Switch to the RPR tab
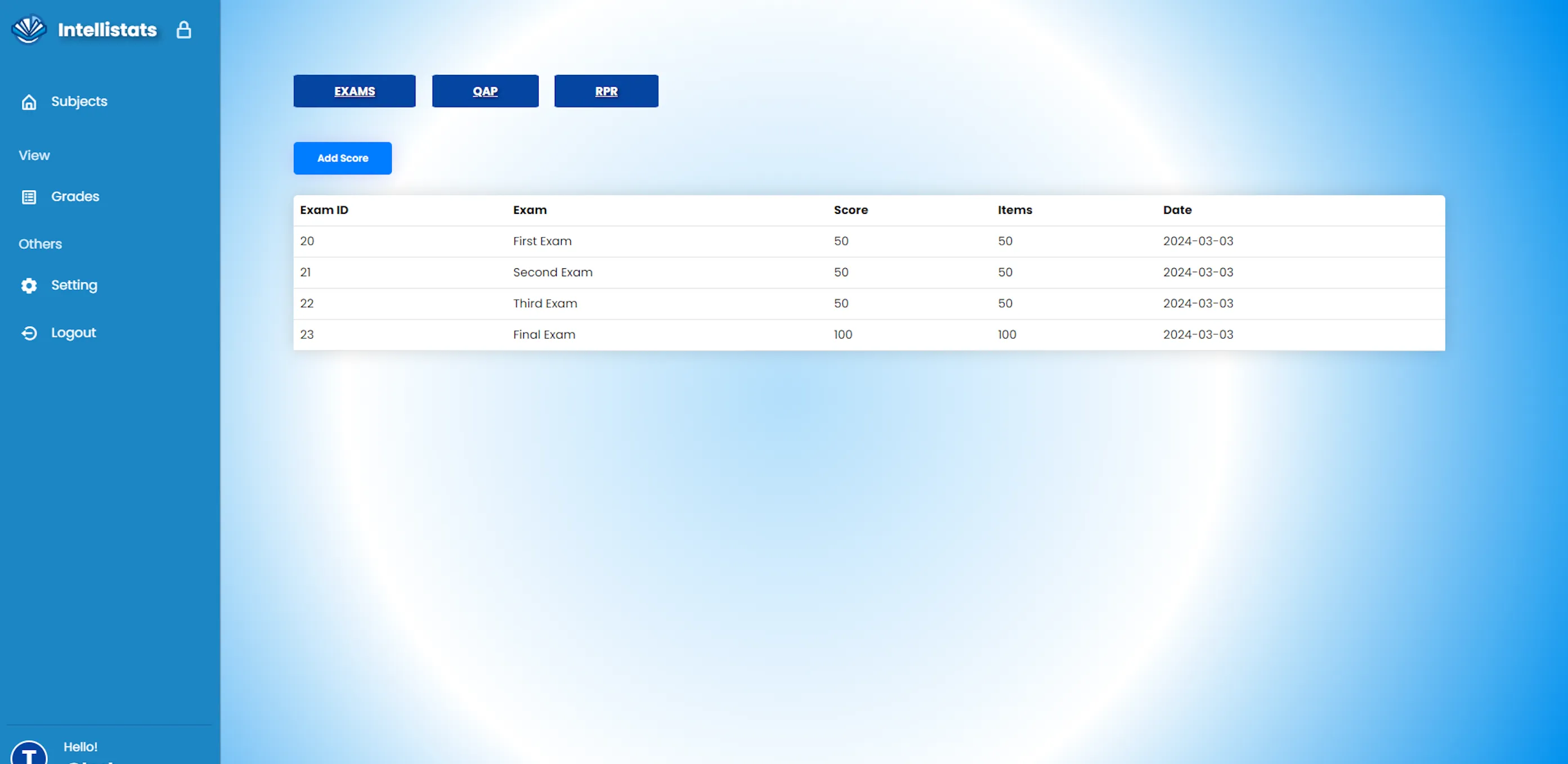 pyautogui.click(x=606, y=91)
